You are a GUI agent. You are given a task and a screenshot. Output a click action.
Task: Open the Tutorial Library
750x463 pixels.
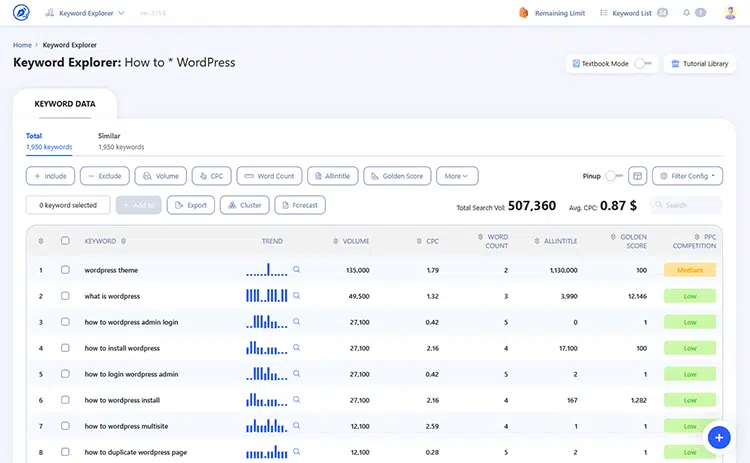pos(699,64)
